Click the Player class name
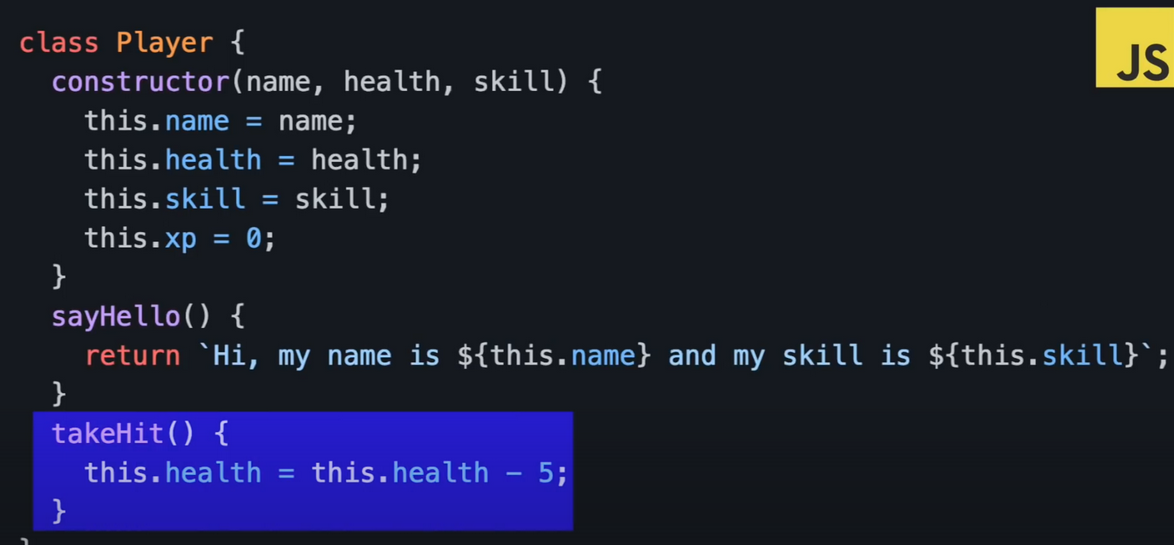The width and height of the screenshot is (1174, 545). 164,43
